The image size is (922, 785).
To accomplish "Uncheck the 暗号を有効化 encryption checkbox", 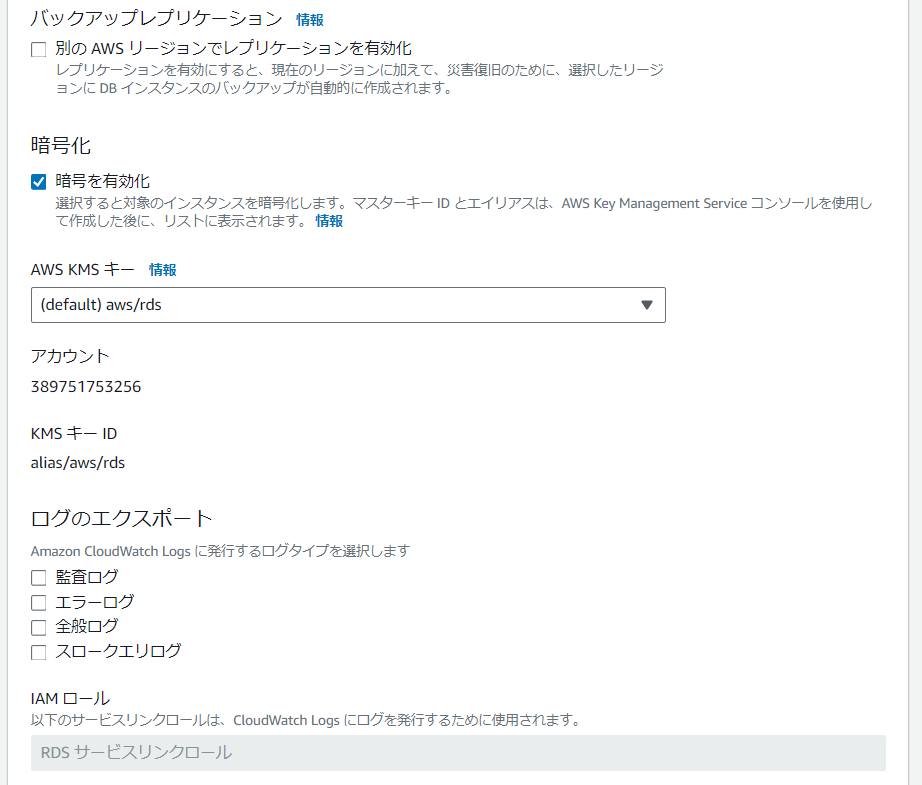I will [x=39, y=181].
